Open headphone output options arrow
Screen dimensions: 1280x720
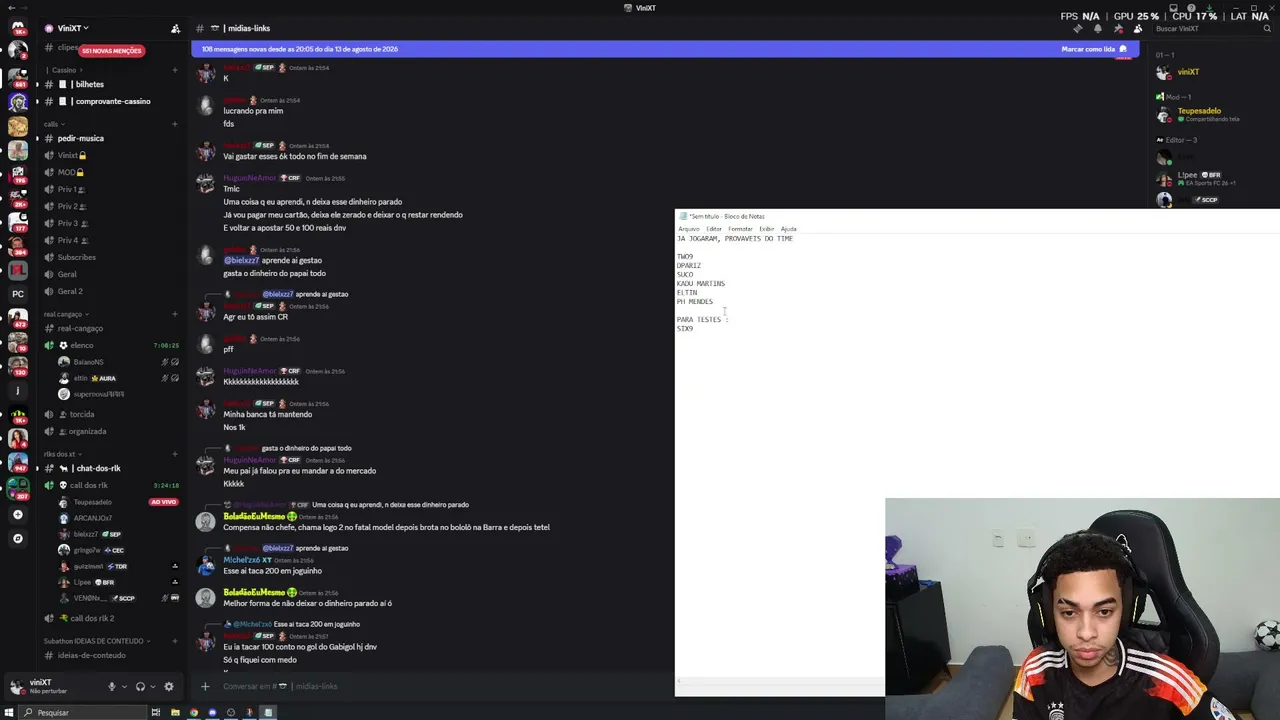(x=152, y=687)
